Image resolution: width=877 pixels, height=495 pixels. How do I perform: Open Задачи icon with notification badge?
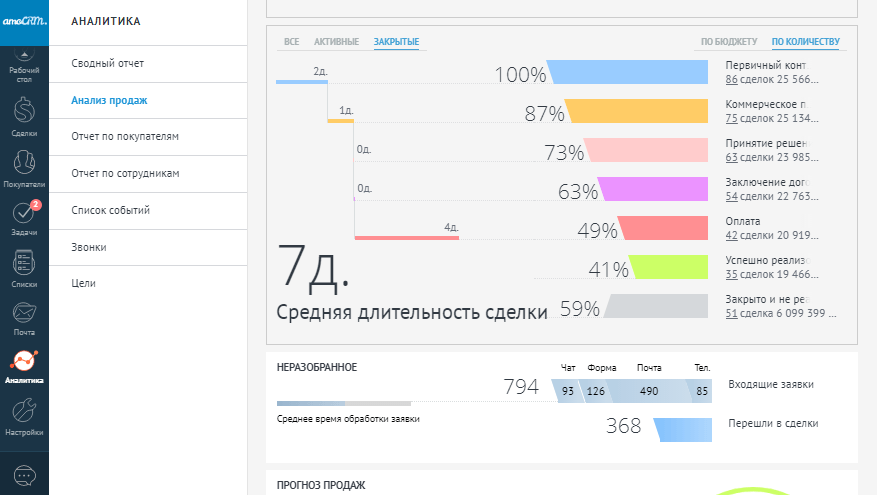[x=24, y=216]
